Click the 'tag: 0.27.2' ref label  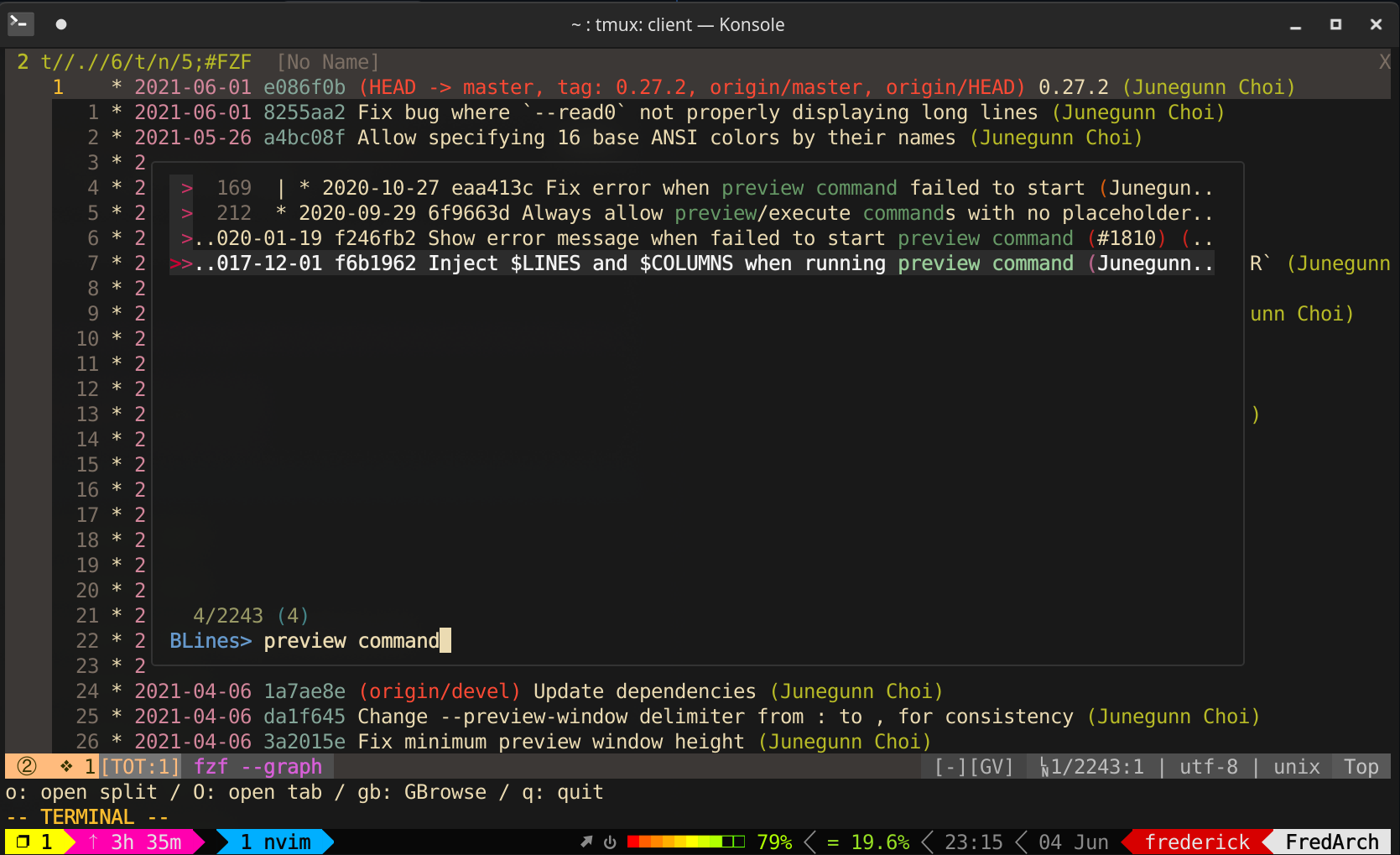(x=622, y=87)
